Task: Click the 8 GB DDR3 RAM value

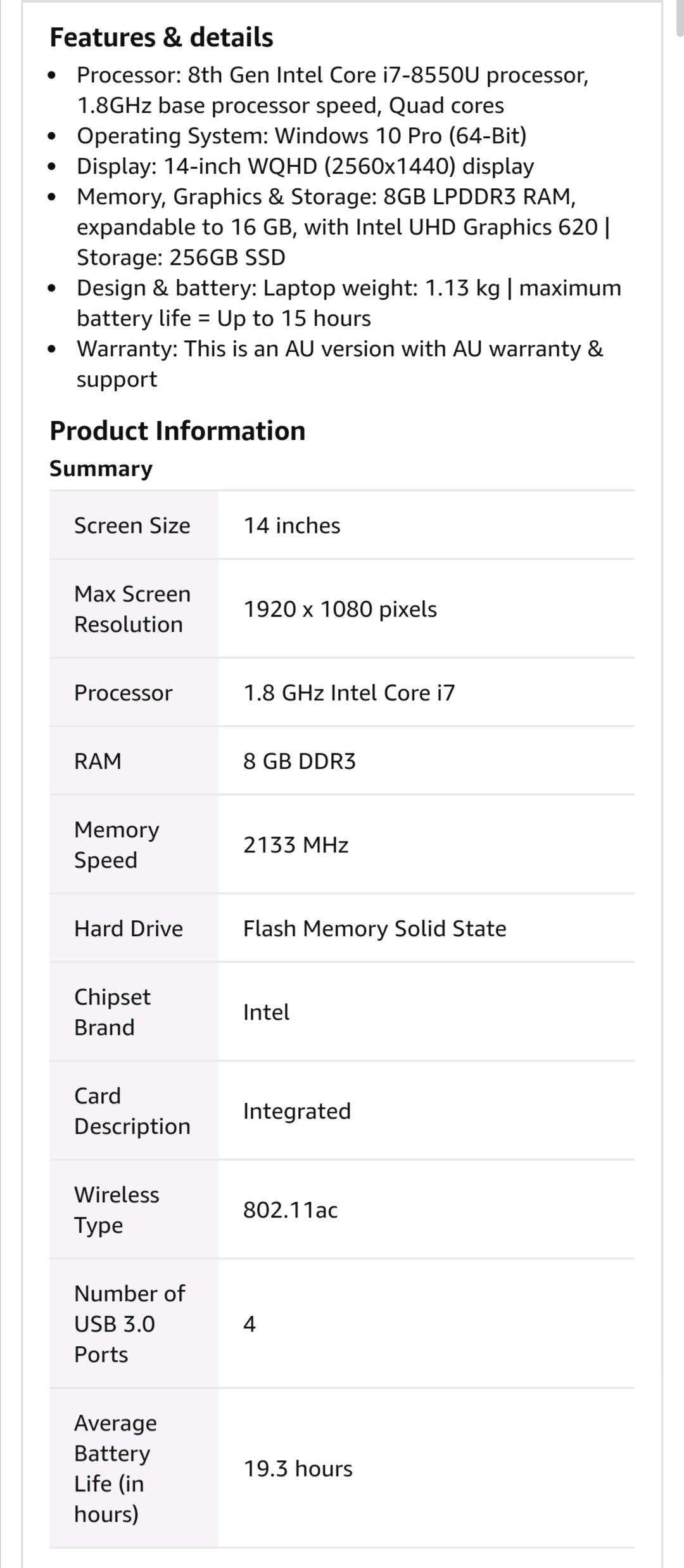Action: point(300,761)
